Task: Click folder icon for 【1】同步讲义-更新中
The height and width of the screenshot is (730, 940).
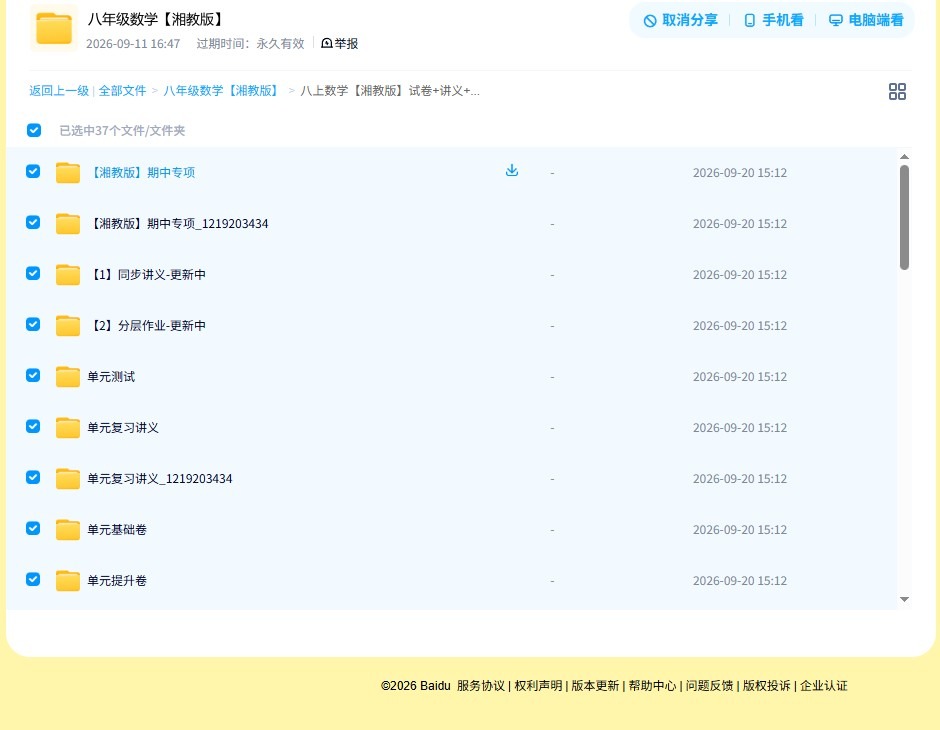Action: 68,274
